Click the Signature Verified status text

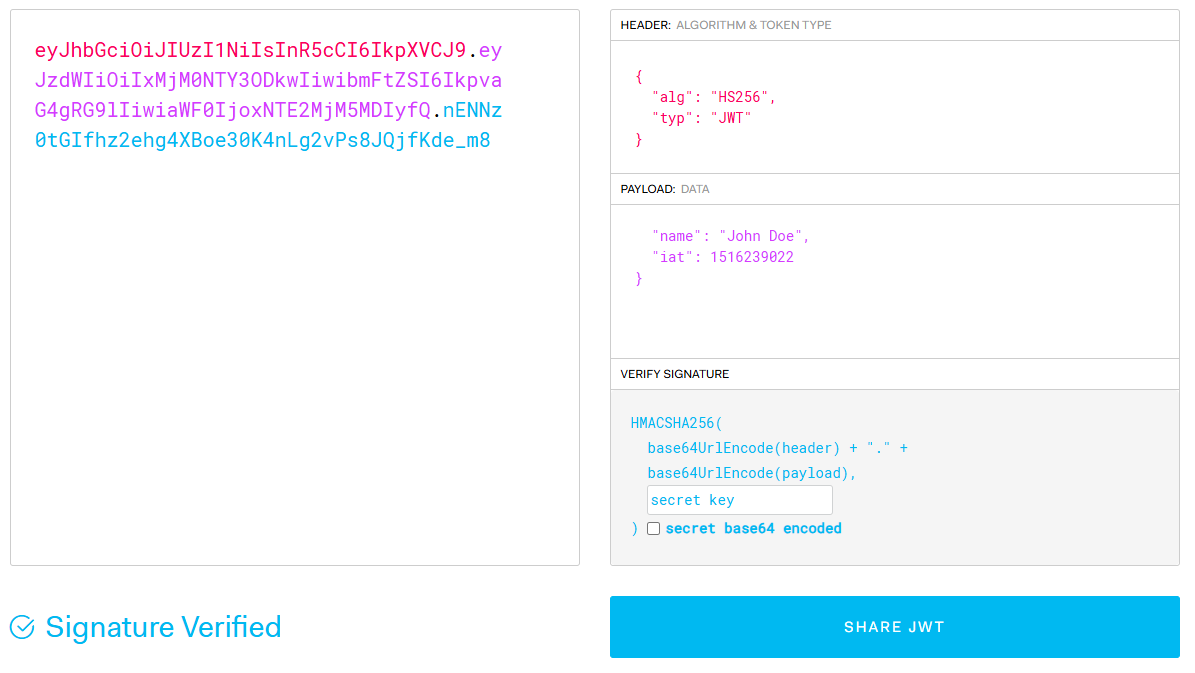click(x=164, y=626)
